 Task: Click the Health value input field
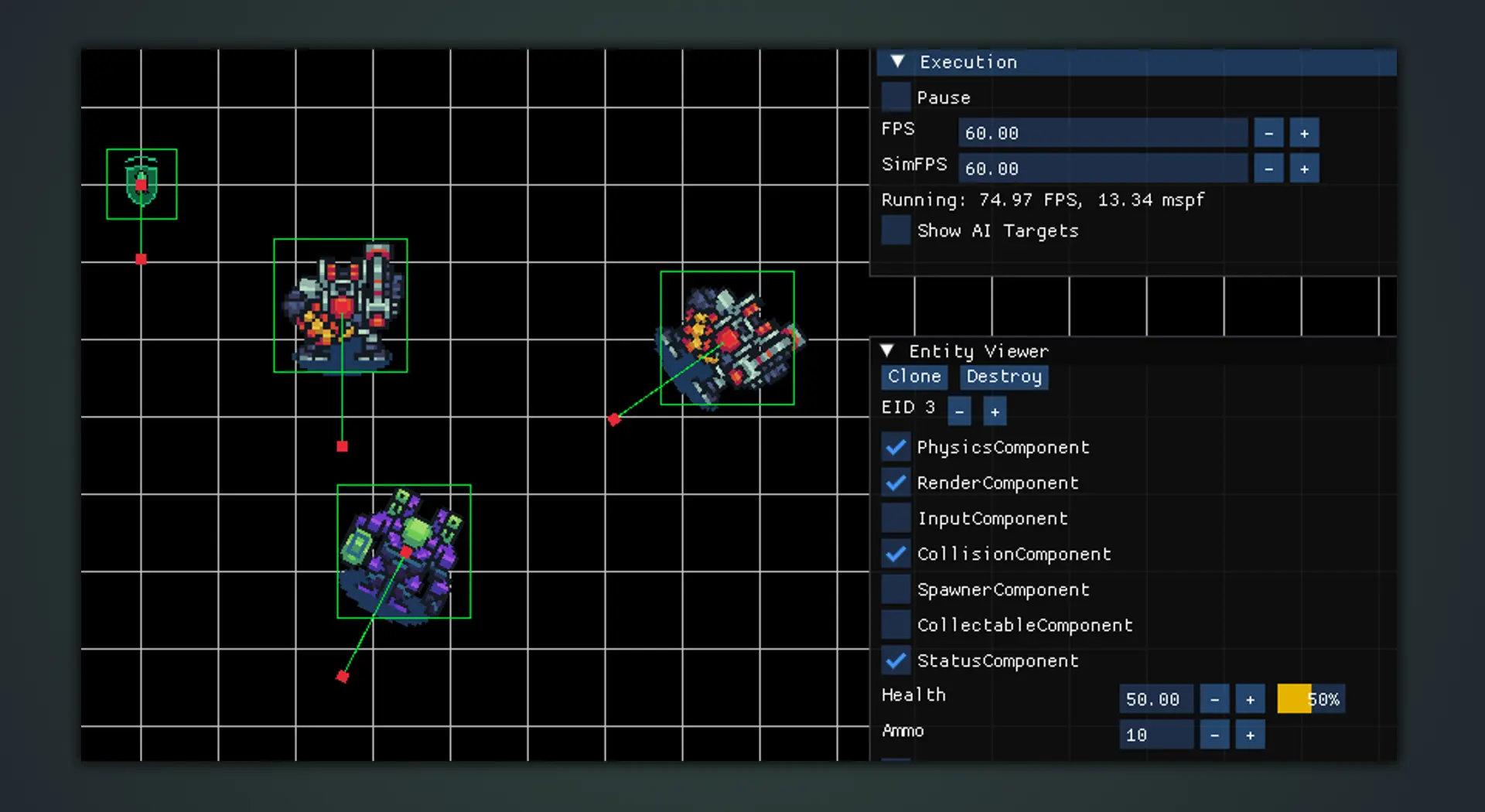click(x=1156, y=699)
